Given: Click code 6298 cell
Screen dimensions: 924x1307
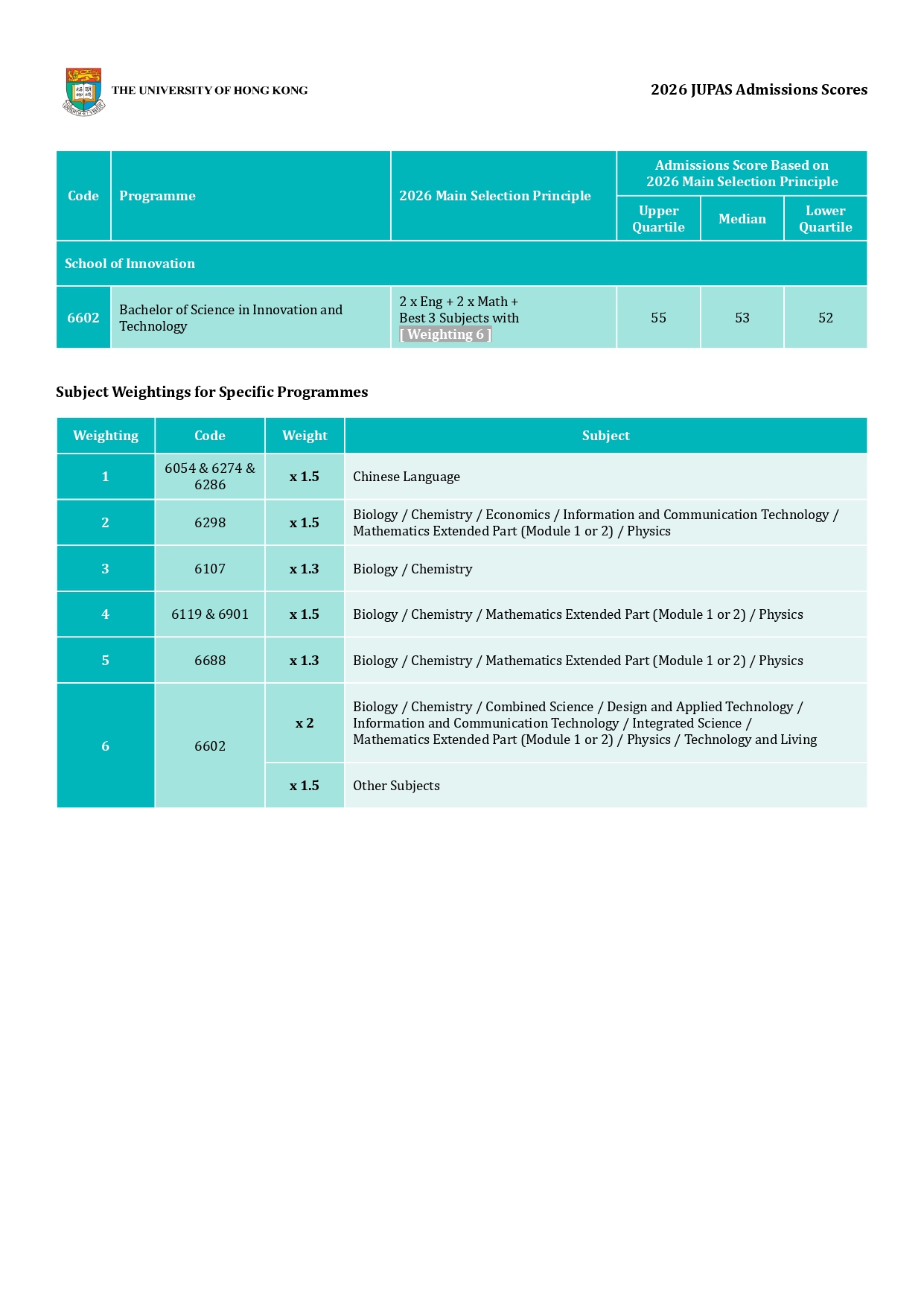Looking at the screenshot, I should coord(210,523).
